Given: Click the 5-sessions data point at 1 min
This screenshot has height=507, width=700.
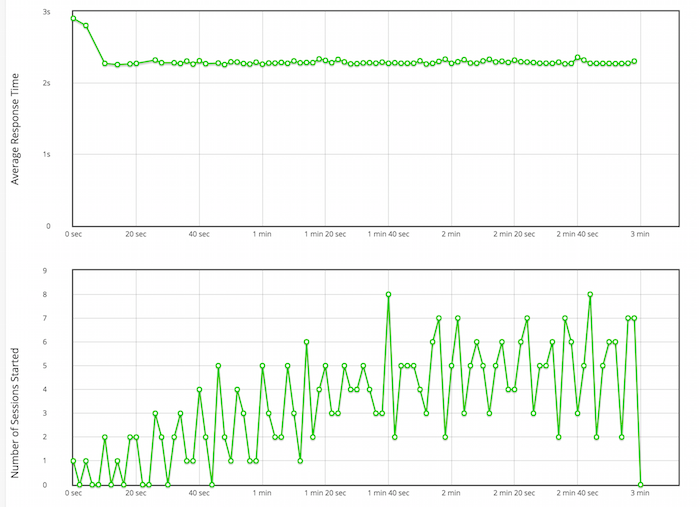Looking at the screenshot, I should coord(262,366).
